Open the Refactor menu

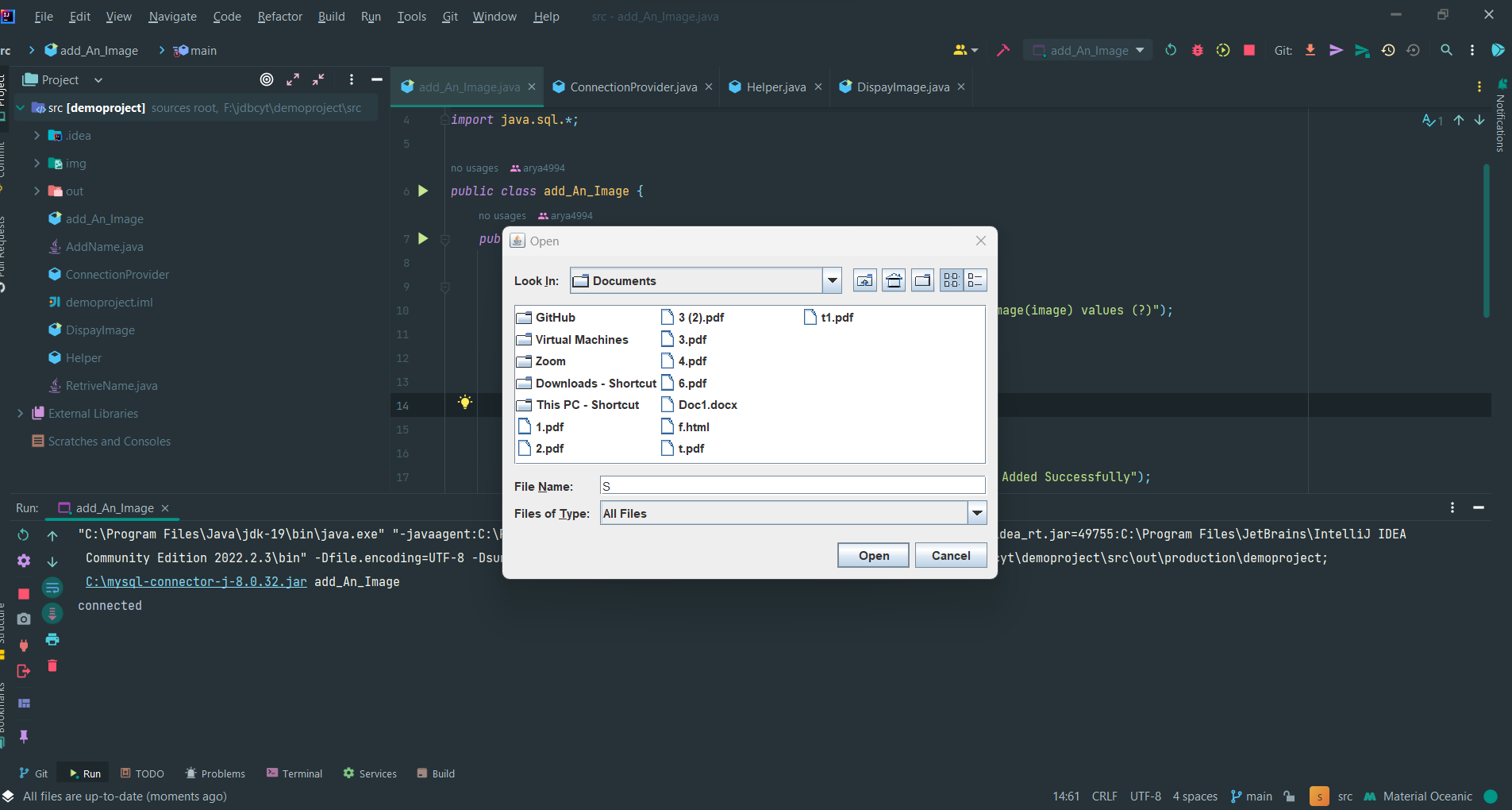[x=279, y=16]
